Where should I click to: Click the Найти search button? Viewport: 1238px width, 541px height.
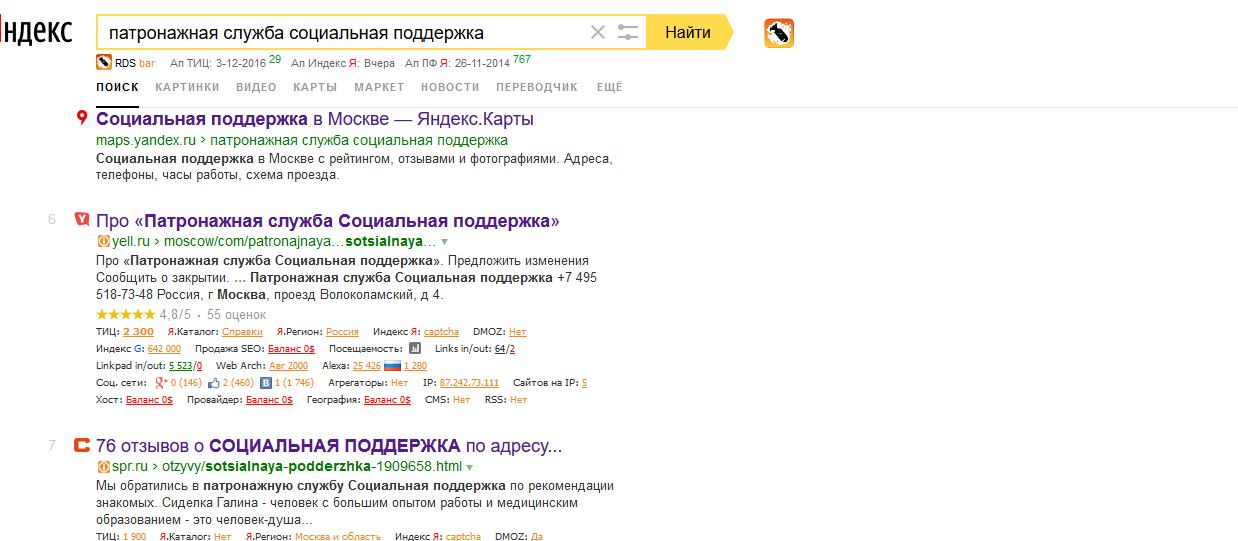pos(688,32)
